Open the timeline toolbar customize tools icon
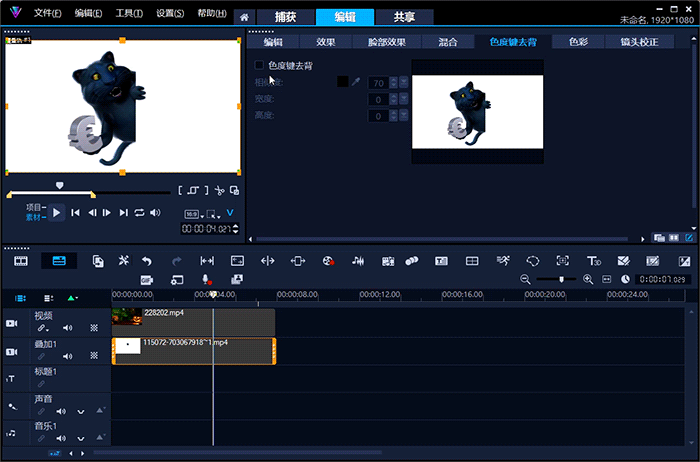The image size is (700, 462). (124, 261)
